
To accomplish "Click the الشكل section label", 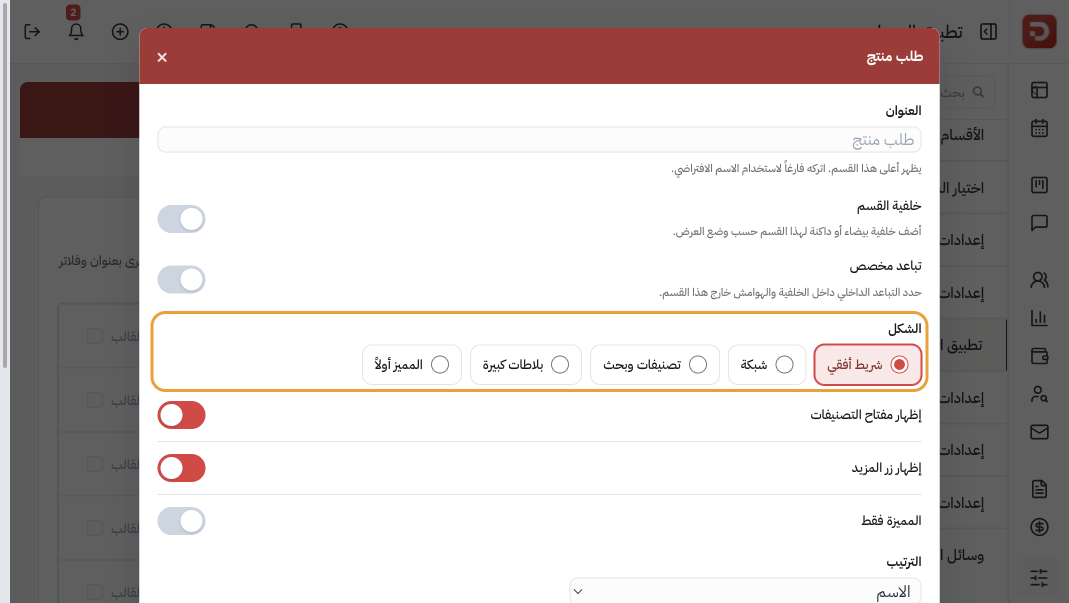I will (x=904, y=329).
